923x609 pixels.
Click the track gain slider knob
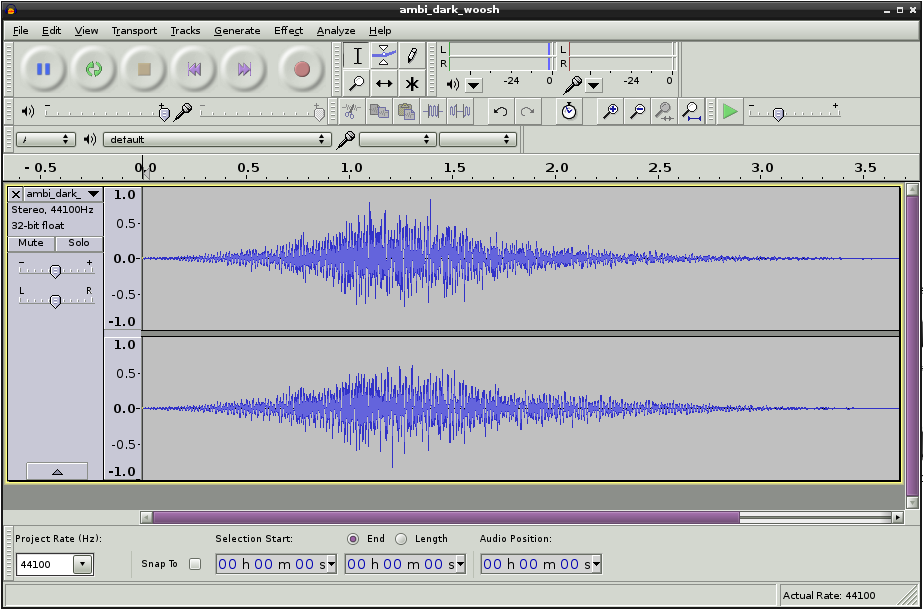pos(56,271)
